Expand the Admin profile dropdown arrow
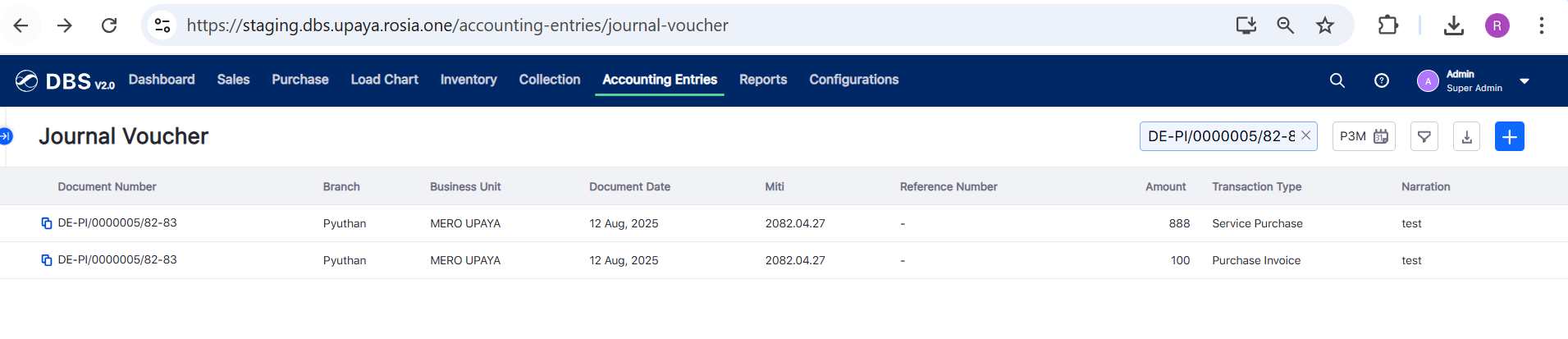1568x339 pixels. (1525, 81)
